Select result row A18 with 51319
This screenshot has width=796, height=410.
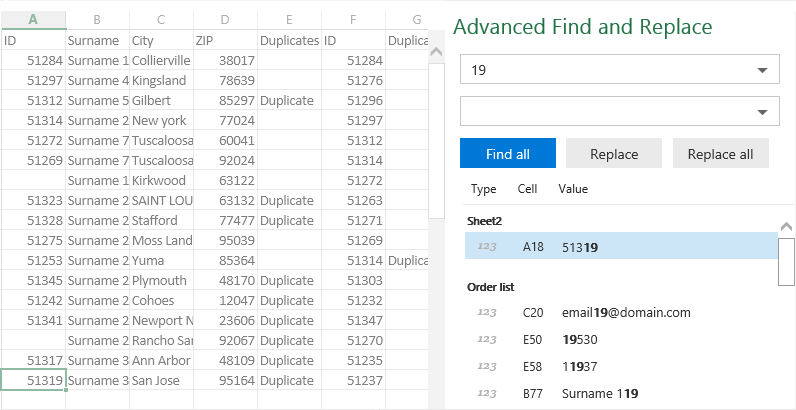pyautogui.click(x=621, y=246)
